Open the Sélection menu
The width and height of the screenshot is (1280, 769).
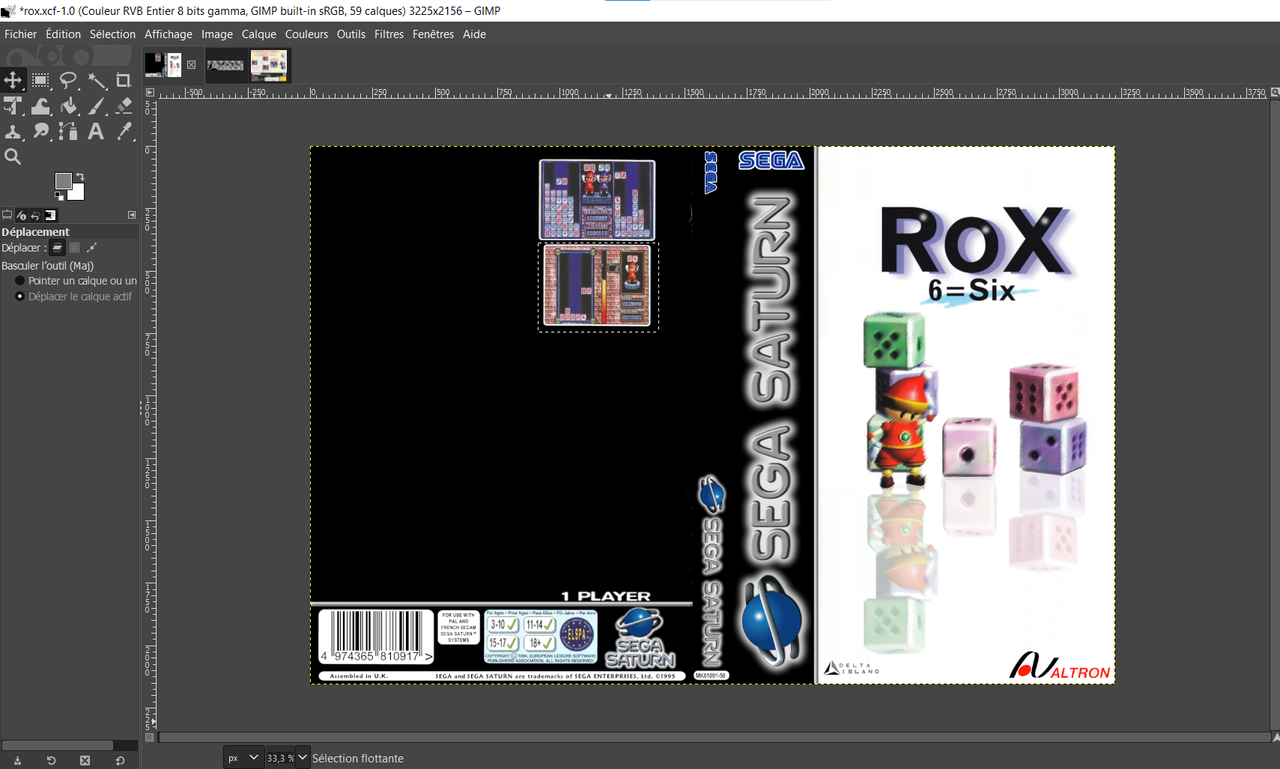point(112,34)
